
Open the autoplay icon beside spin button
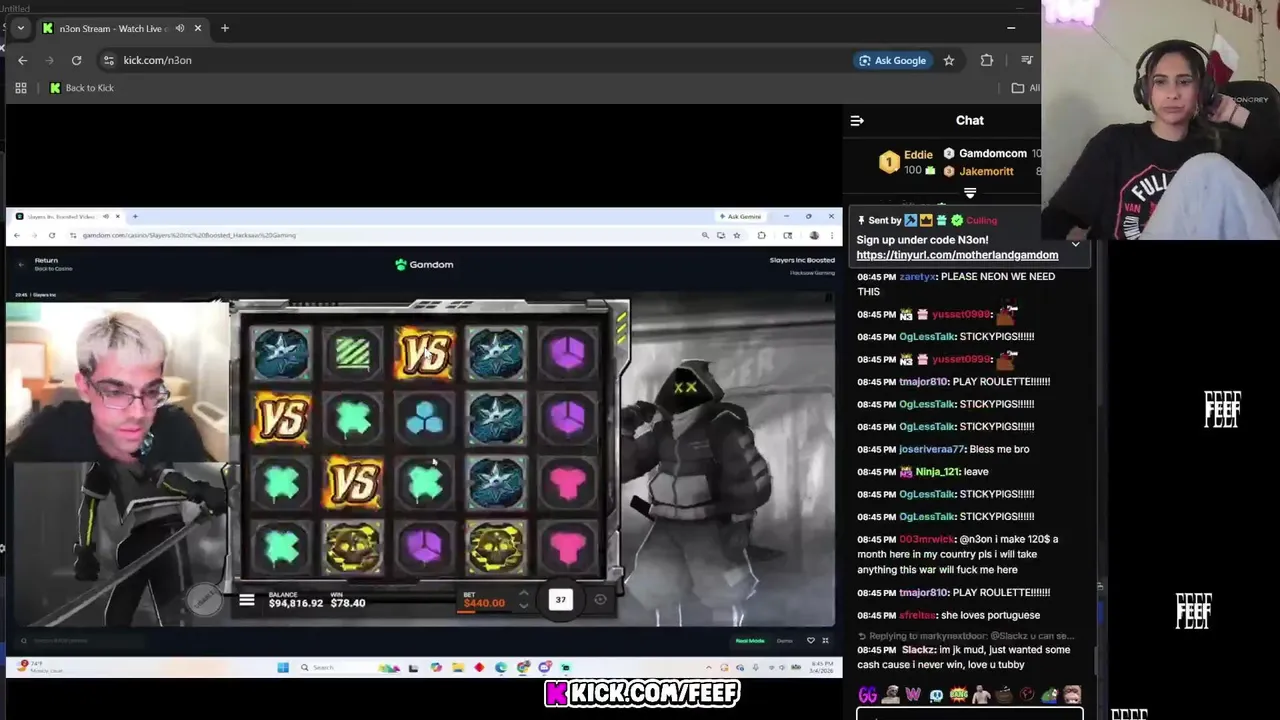coord(600,600)
